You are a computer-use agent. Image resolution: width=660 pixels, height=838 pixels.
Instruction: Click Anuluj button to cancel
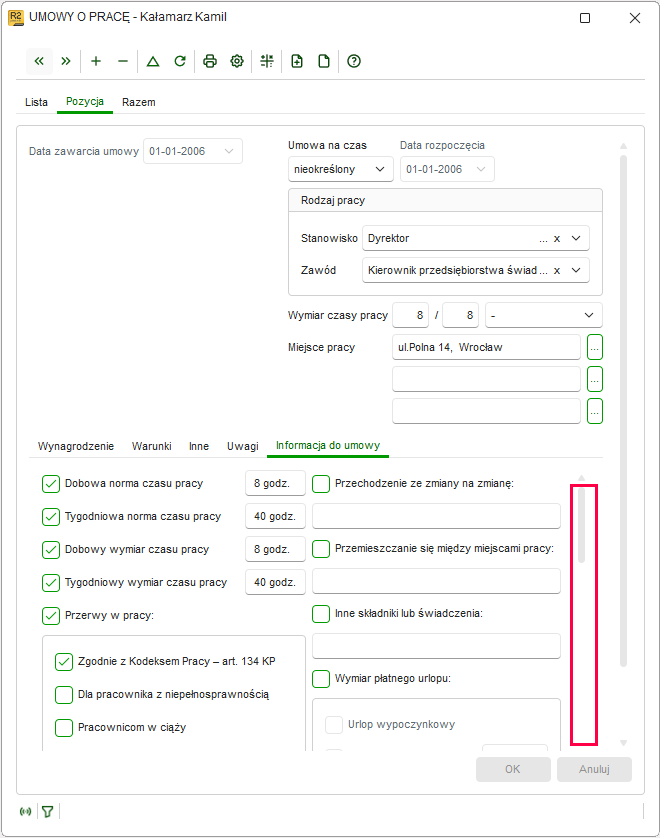(x=594, y=770)
